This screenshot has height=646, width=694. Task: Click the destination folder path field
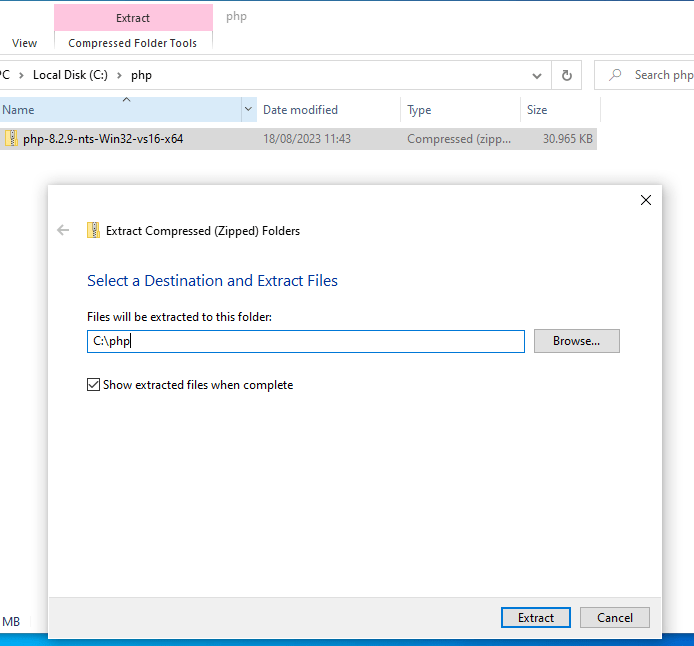[x=306, y=341]
